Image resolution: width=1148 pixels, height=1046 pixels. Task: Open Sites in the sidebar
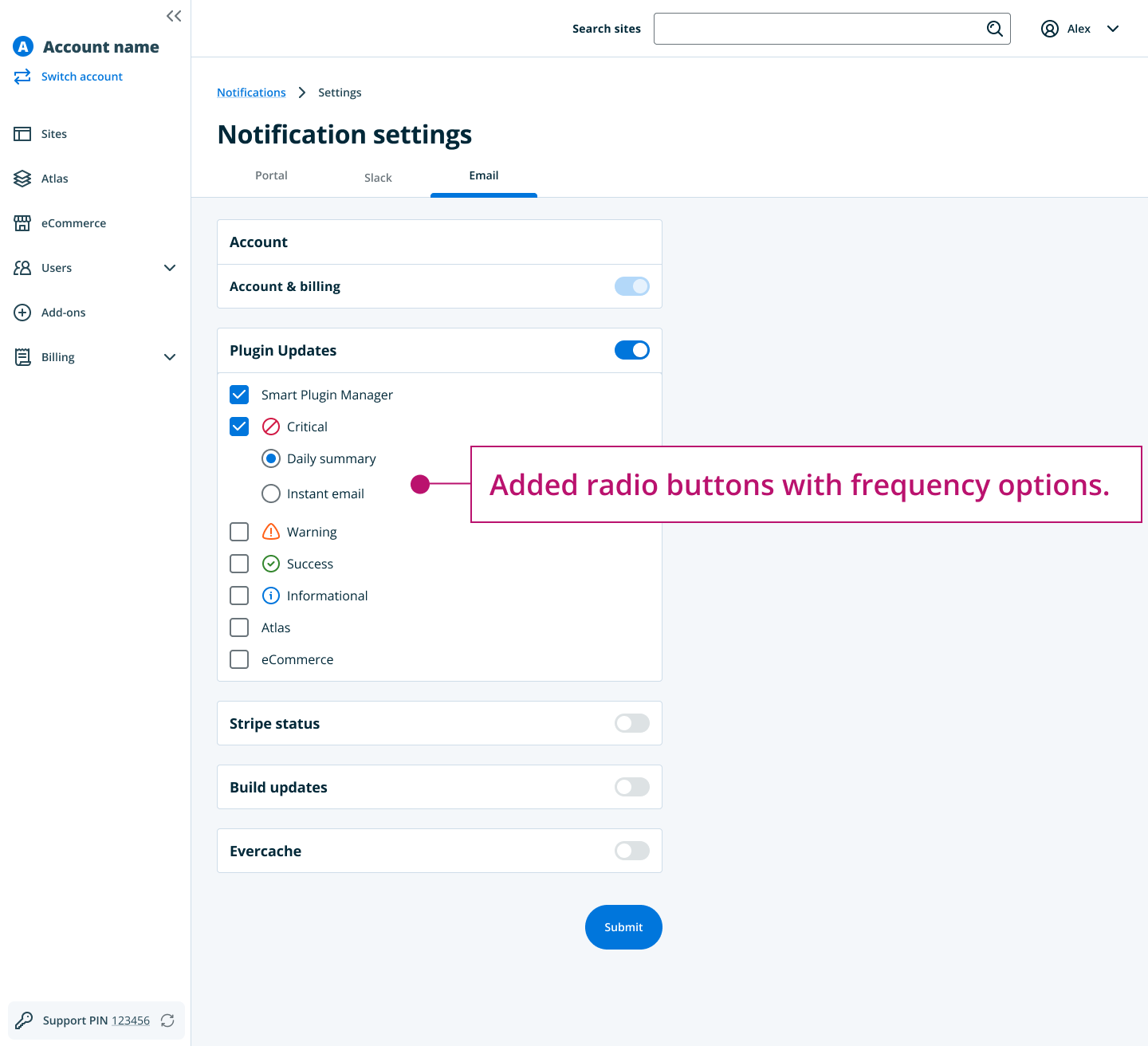tap(54, 134)
